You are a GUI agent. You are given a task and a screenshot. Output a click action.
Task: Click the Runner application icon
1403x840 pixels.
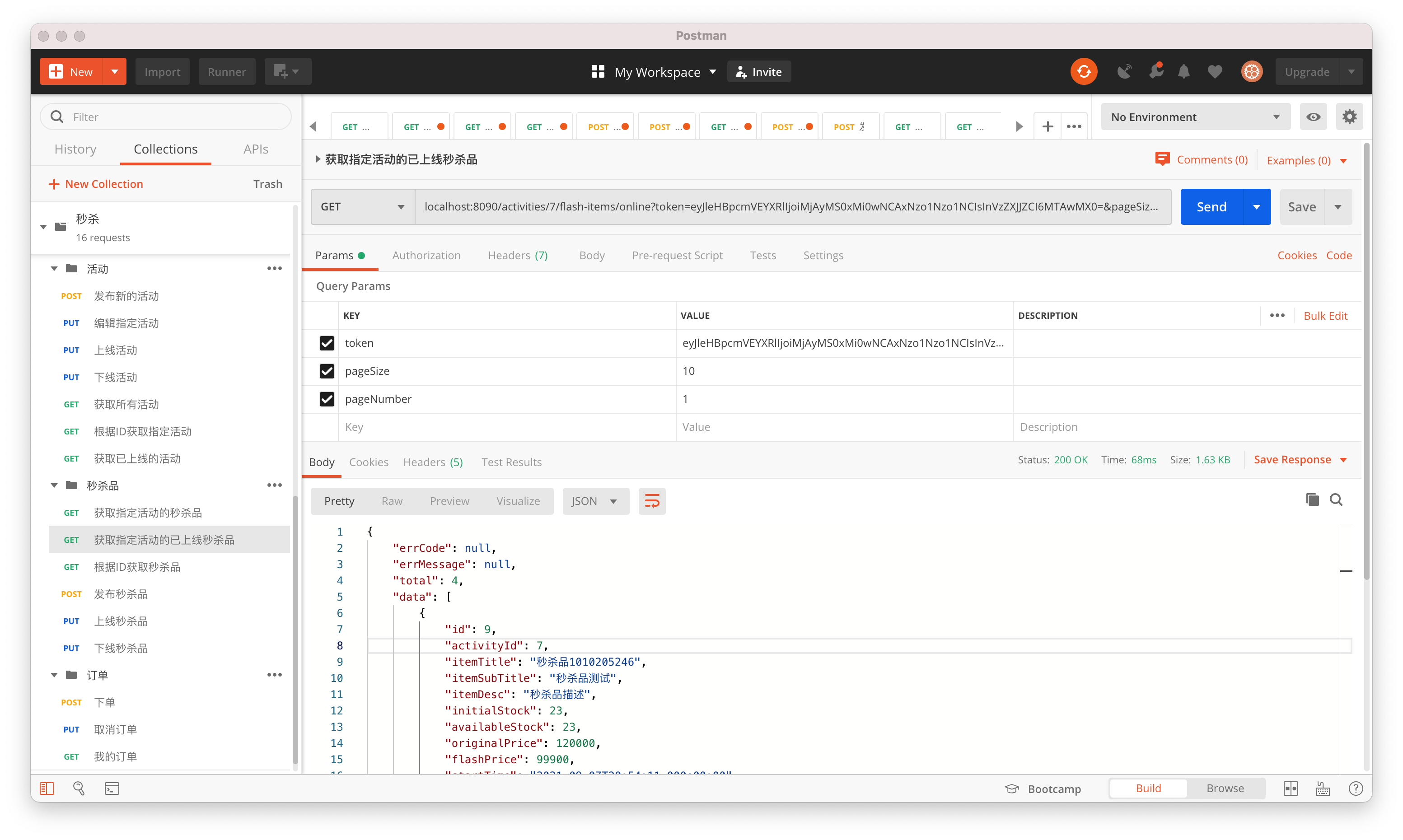coord(225,72)
